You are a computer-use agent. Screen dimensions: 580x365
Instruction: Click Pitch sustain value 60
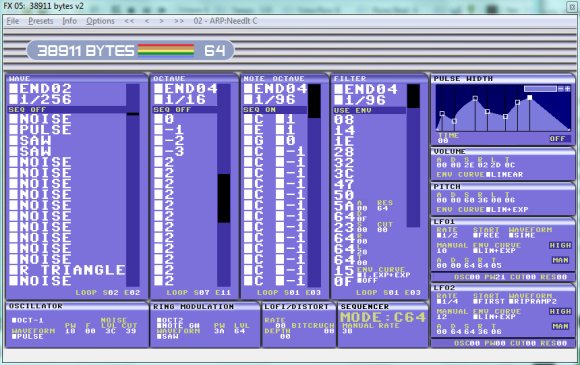click(x=469, y=200)
